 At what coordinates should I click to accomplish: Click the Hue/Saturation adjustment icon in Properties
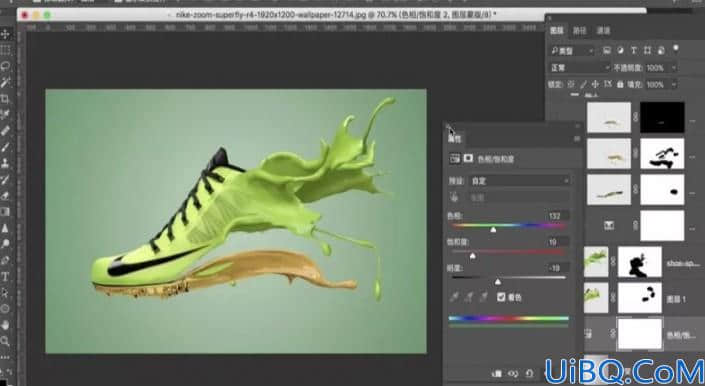pyautogui.click(x=455, y=158)
